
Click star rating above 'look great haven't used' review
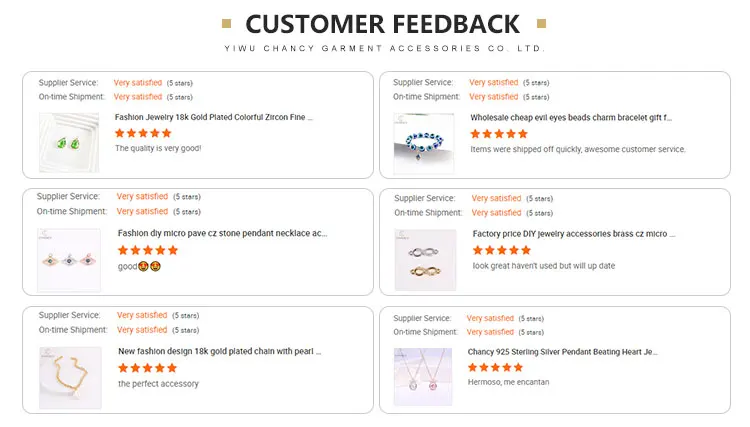pyautogui.click(x=501, y=250)
